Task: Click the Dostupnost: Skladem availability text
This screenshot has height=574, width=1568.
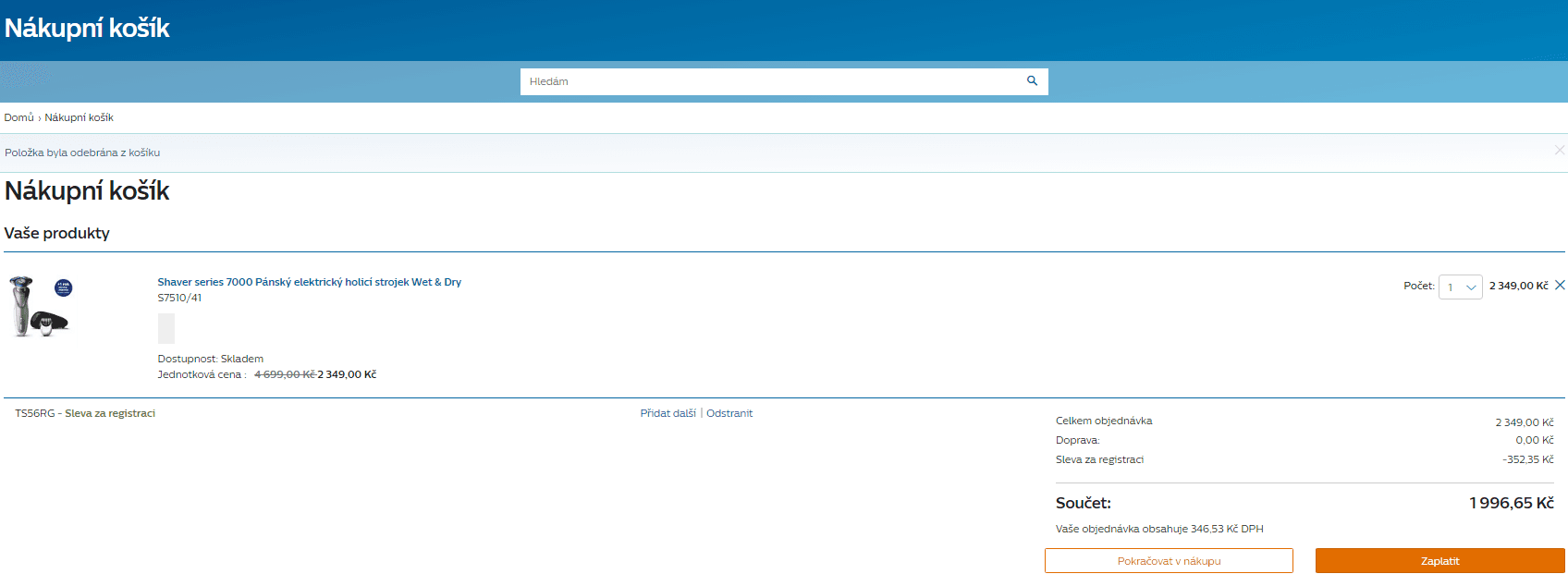Action: click(x=211, y=359)
